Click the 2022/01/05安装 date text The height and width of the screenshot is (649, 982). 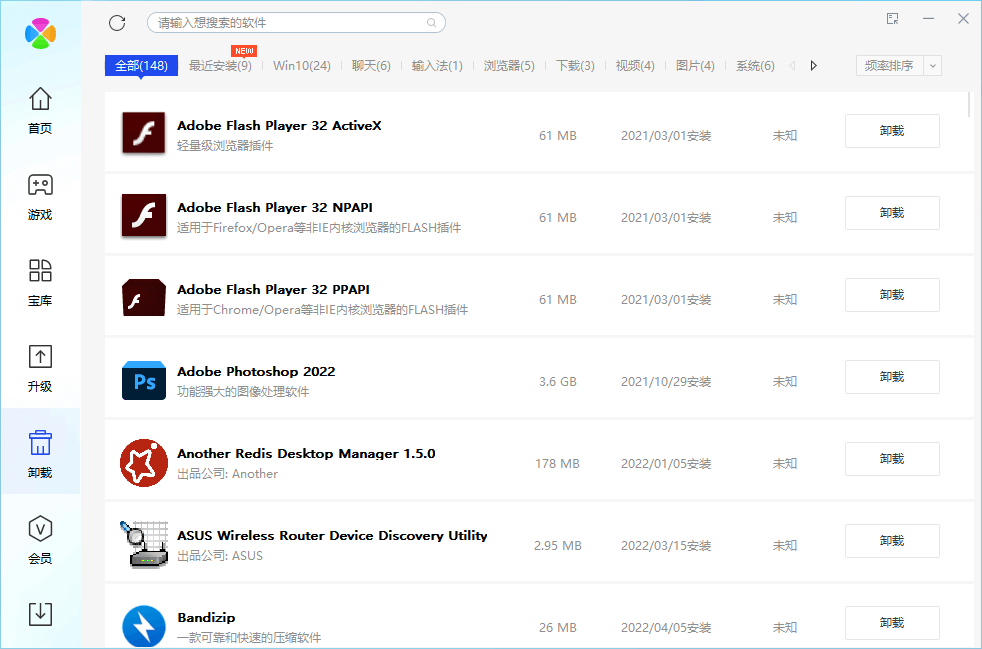pyautogui.click(x=666, y=464)
